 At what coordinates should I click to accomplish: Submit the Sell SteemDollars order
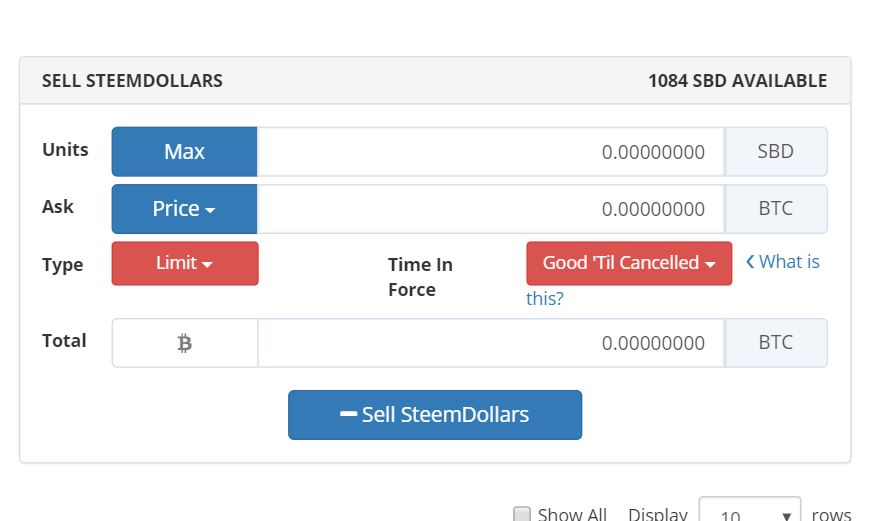pos(435,415)
